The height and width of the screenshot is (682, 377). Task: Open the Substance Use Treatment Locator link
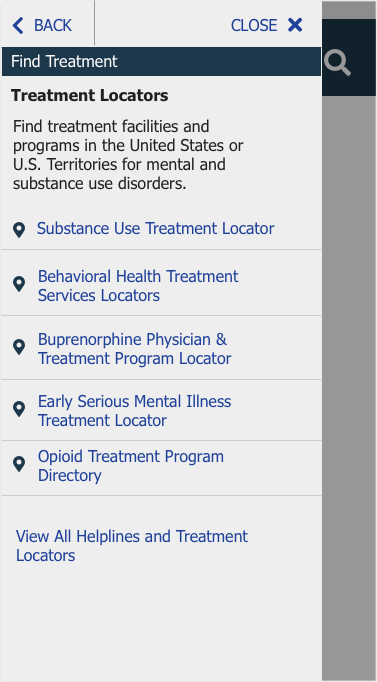(155, 228)
